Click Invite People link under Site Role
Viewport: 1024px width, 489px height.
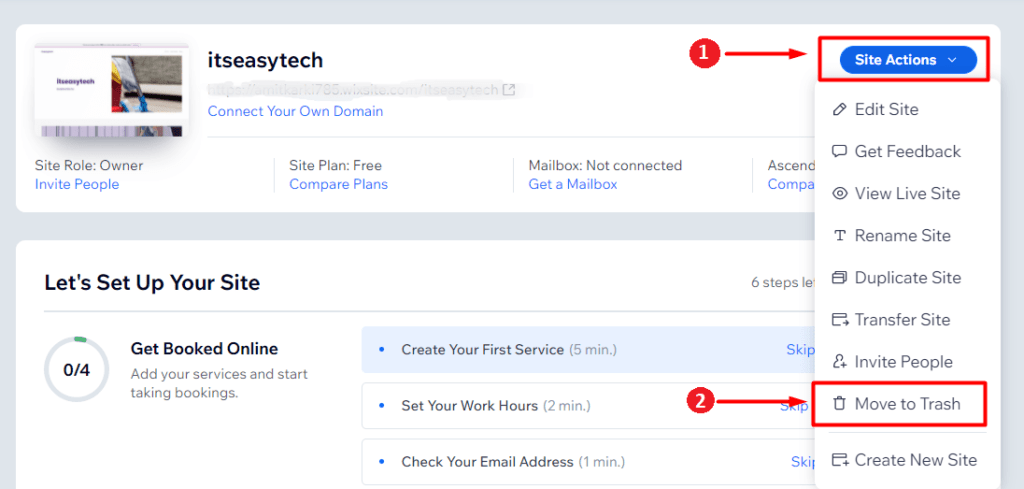click(x=77, y=184)
